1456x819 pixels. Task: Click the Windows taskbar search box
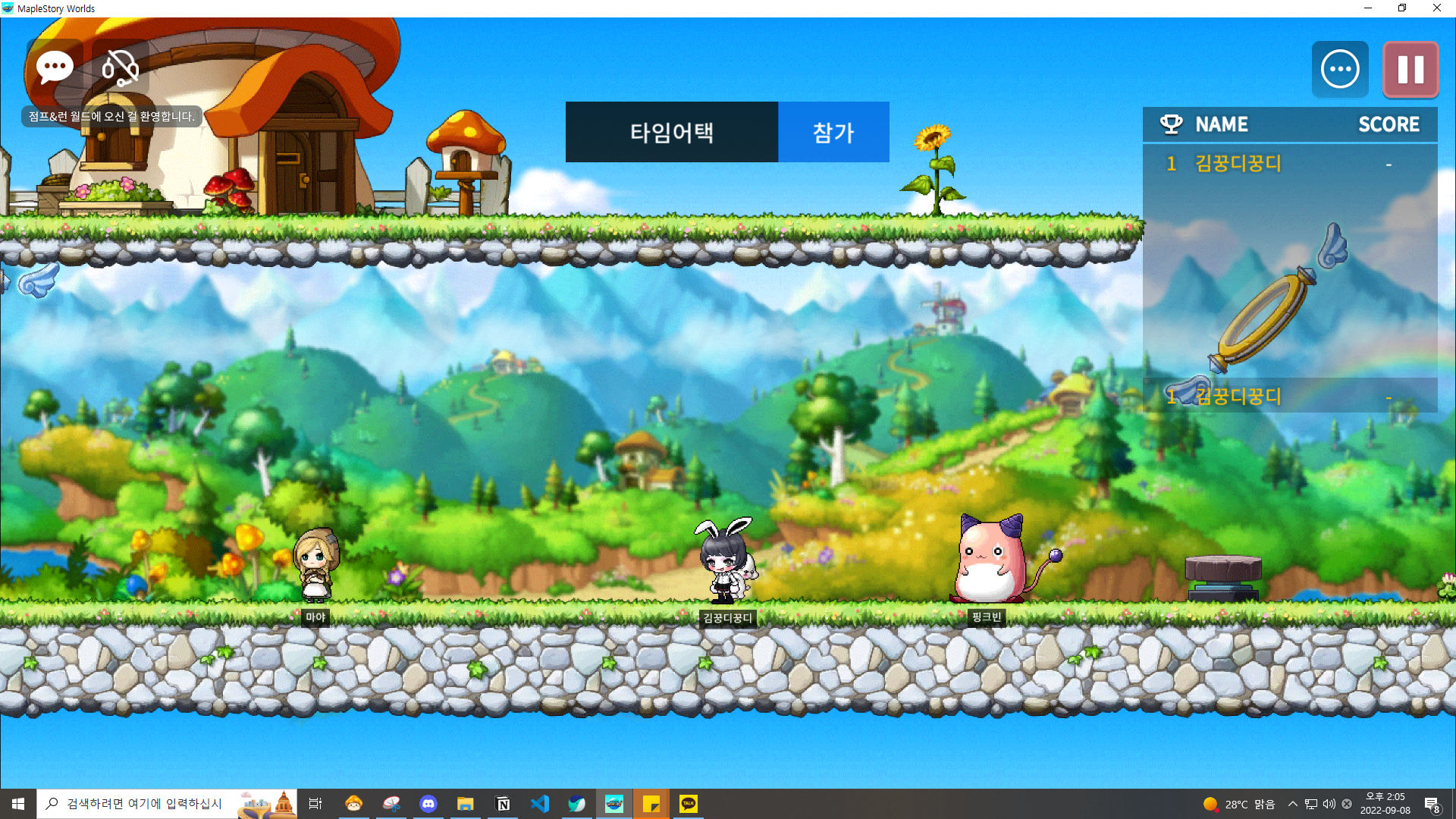pos(144,804)
